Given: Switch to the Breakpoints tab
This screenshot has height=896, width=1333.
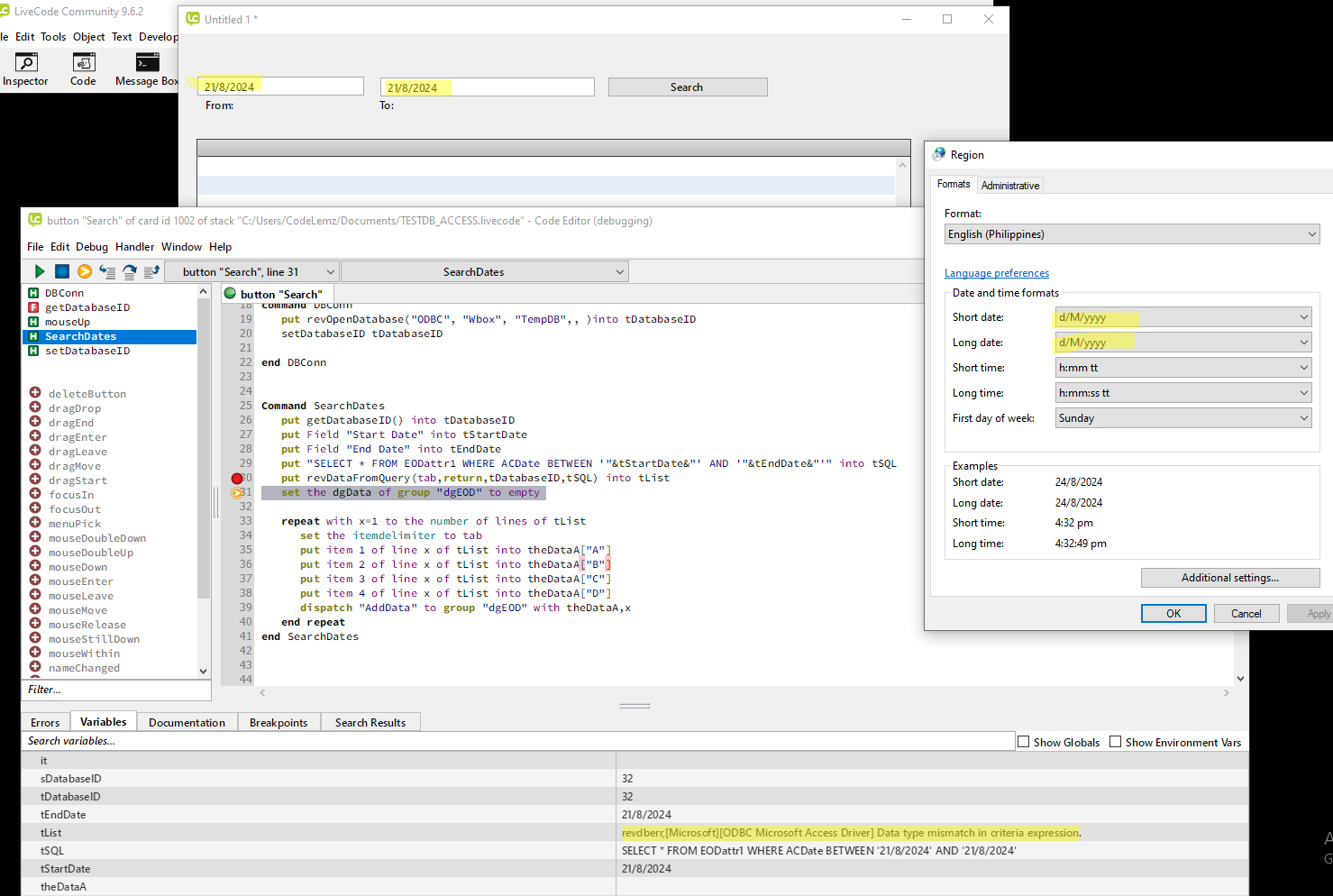Looking at the screenshot, I should click(x=278, y=723).
